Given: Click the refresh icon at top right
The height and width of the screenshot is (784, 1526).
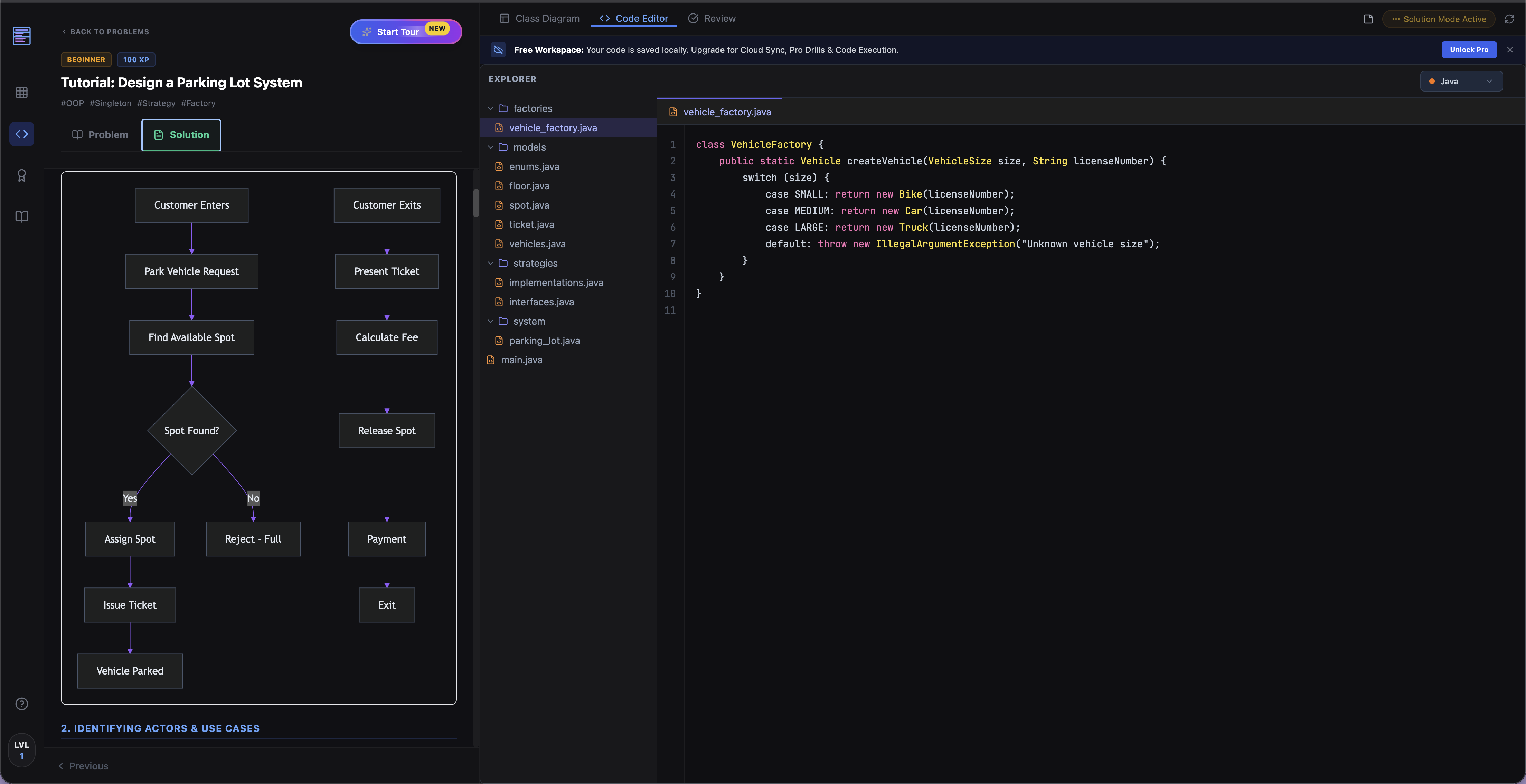Looking at the screenshot, I should click(x=1509, y=19).
